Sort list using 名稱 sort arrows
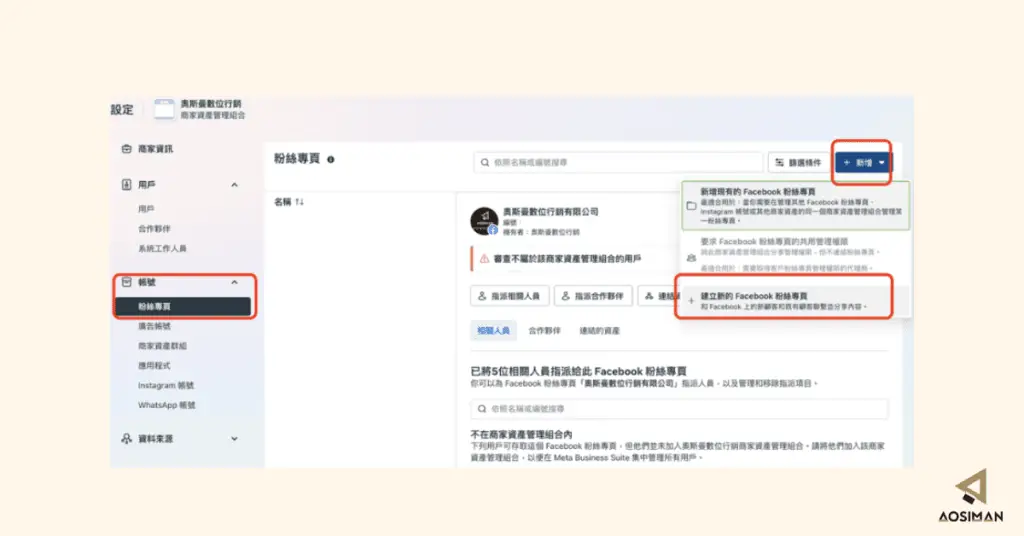1024x536 pixels. (x=299, y=202)
